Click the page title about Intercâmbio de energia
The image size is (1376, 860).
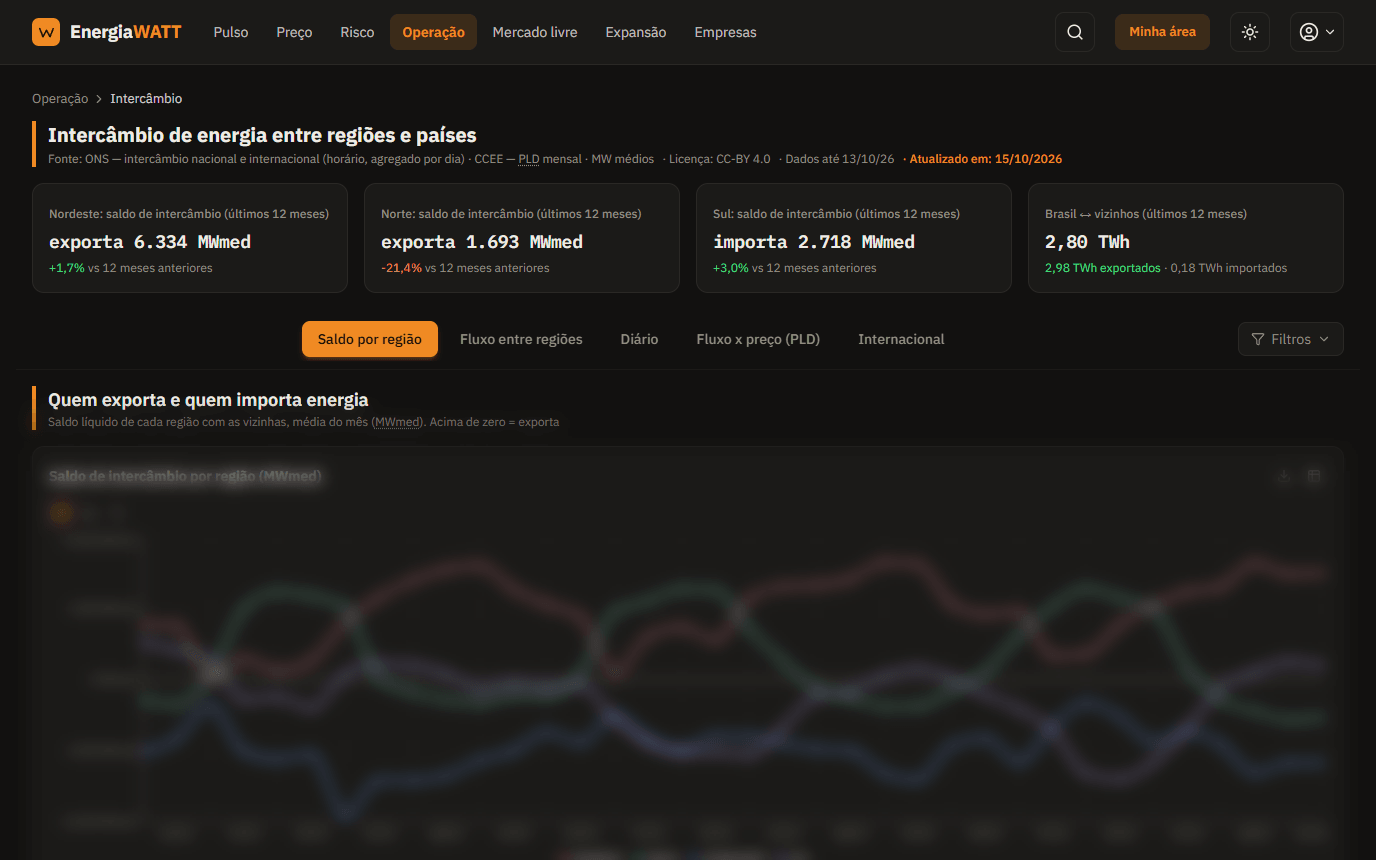(262, 135)
